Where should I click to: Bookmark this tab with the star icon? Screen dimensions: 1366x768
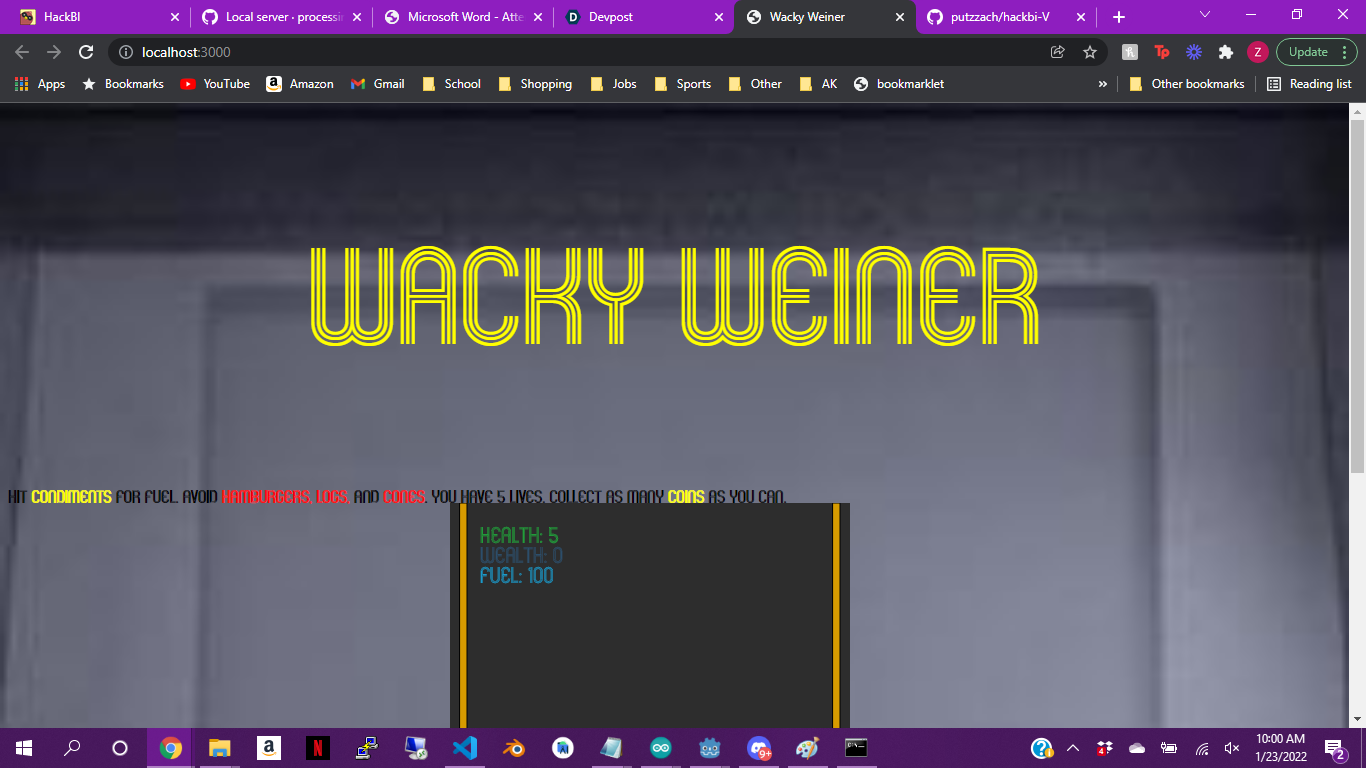1090,52
